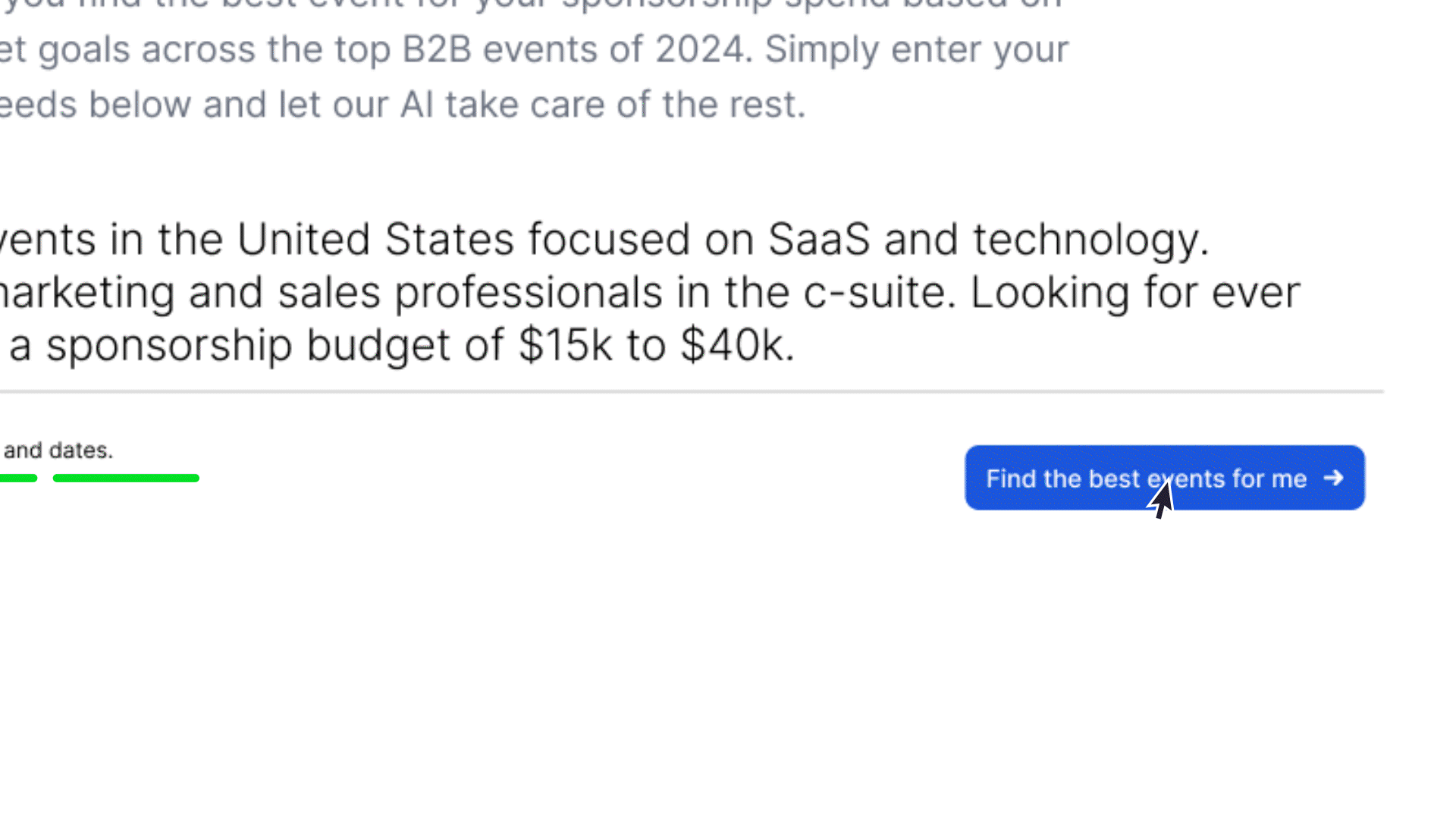Focus the event requirements text area

(x=607, y=292)
